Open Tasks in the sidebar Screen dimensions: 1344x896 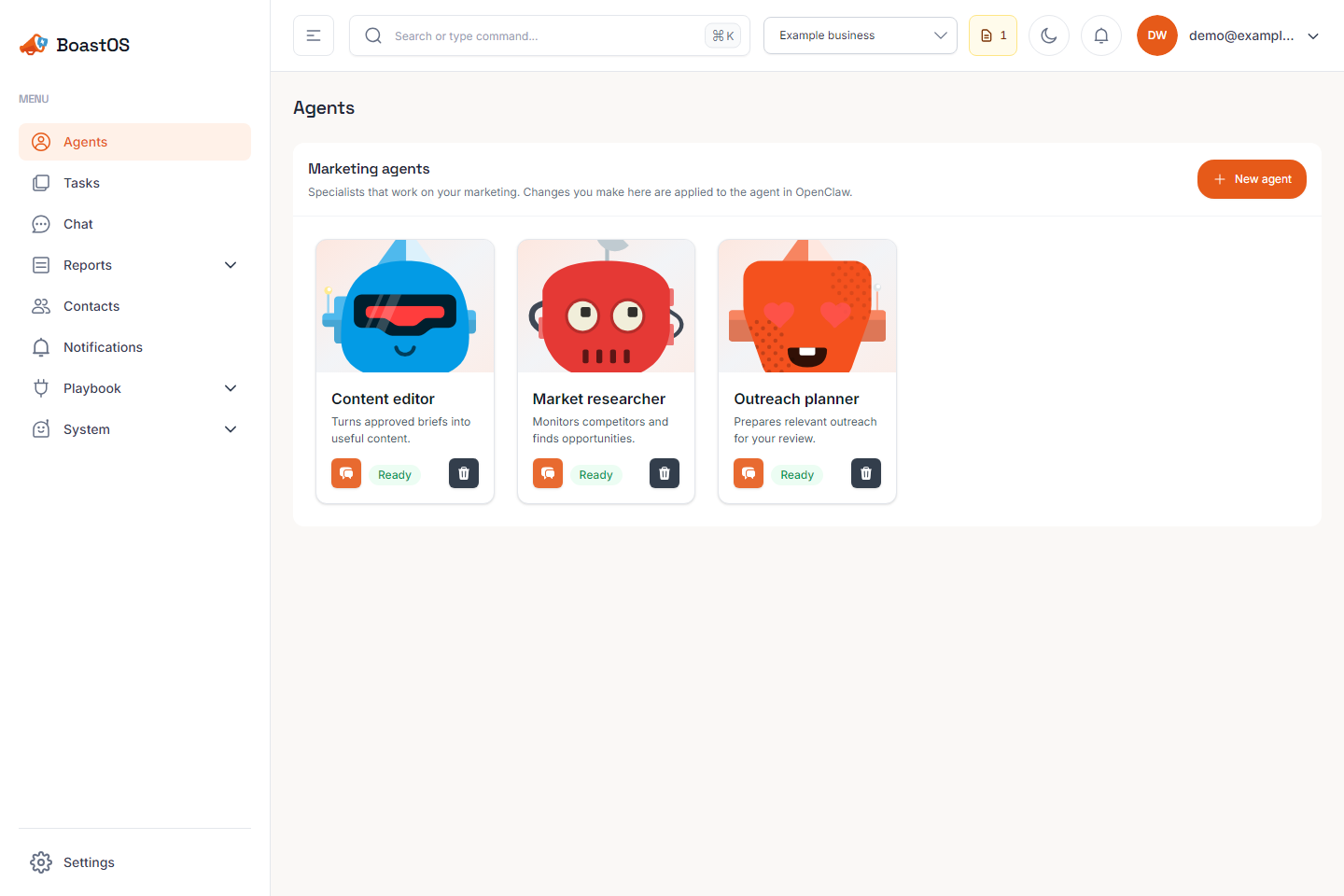(134, 183)
